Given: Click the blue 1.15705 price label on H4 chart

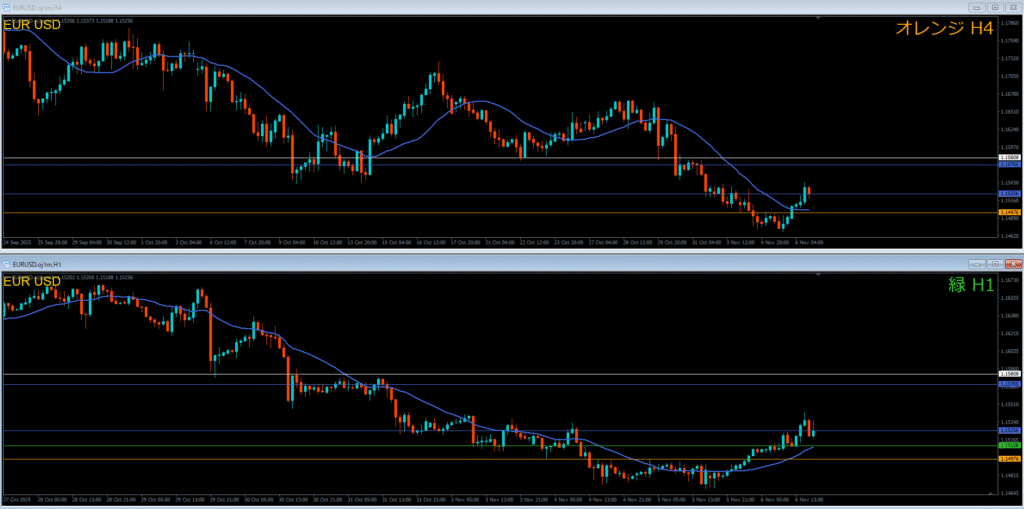Looking at the screenshot, I should pos(1010,165).
